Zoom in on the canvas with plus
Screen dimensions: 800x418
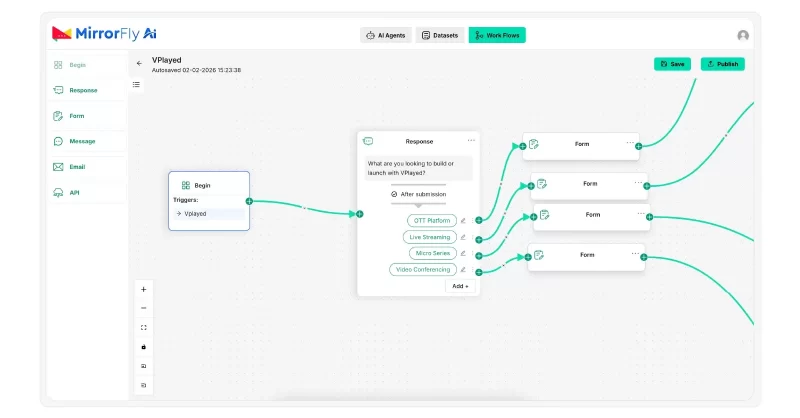pos(143,289)
